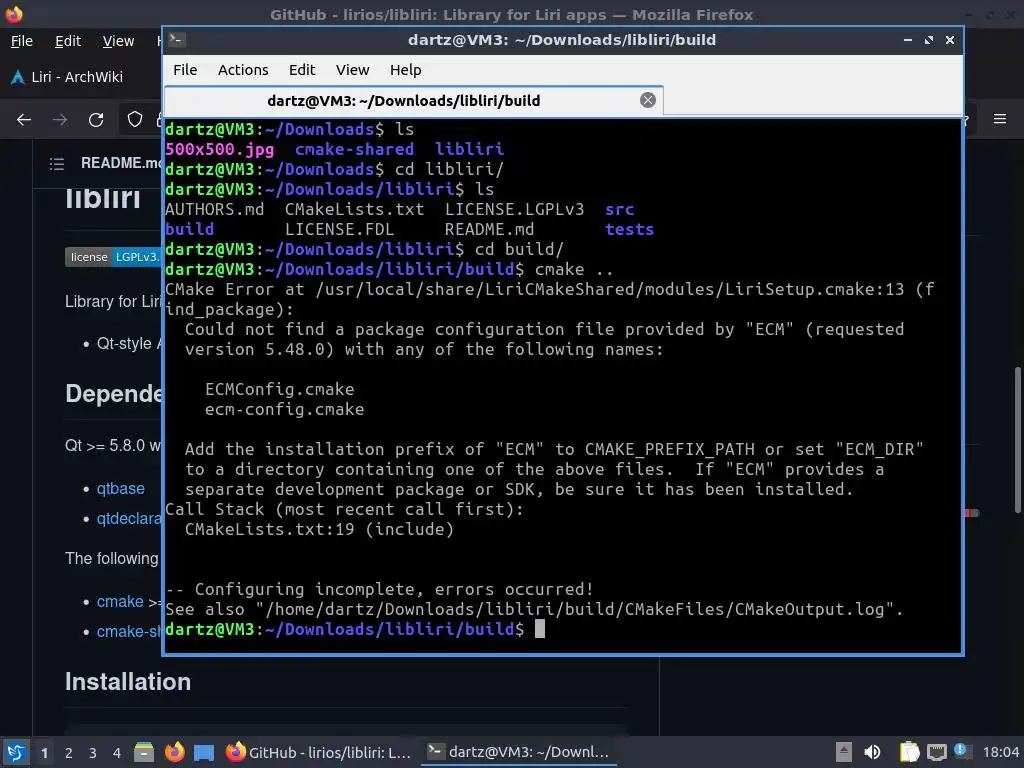The width and height of the screenshot is (1024, 768).
Task: Switch to workspace 4
Action: [x=117, y=753]
